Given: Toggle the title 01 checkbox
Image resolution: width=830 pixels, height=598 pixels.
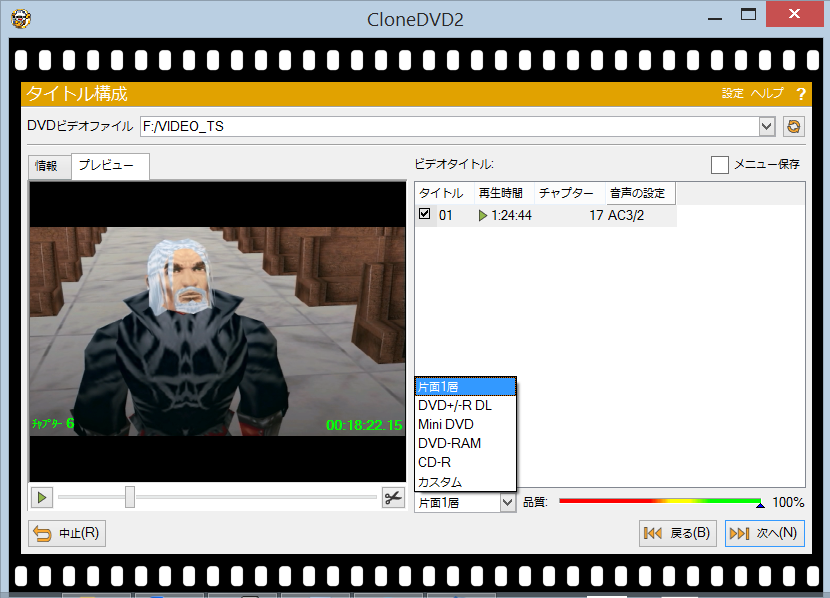Looking at the screenshot, I should tap(425, 214).
